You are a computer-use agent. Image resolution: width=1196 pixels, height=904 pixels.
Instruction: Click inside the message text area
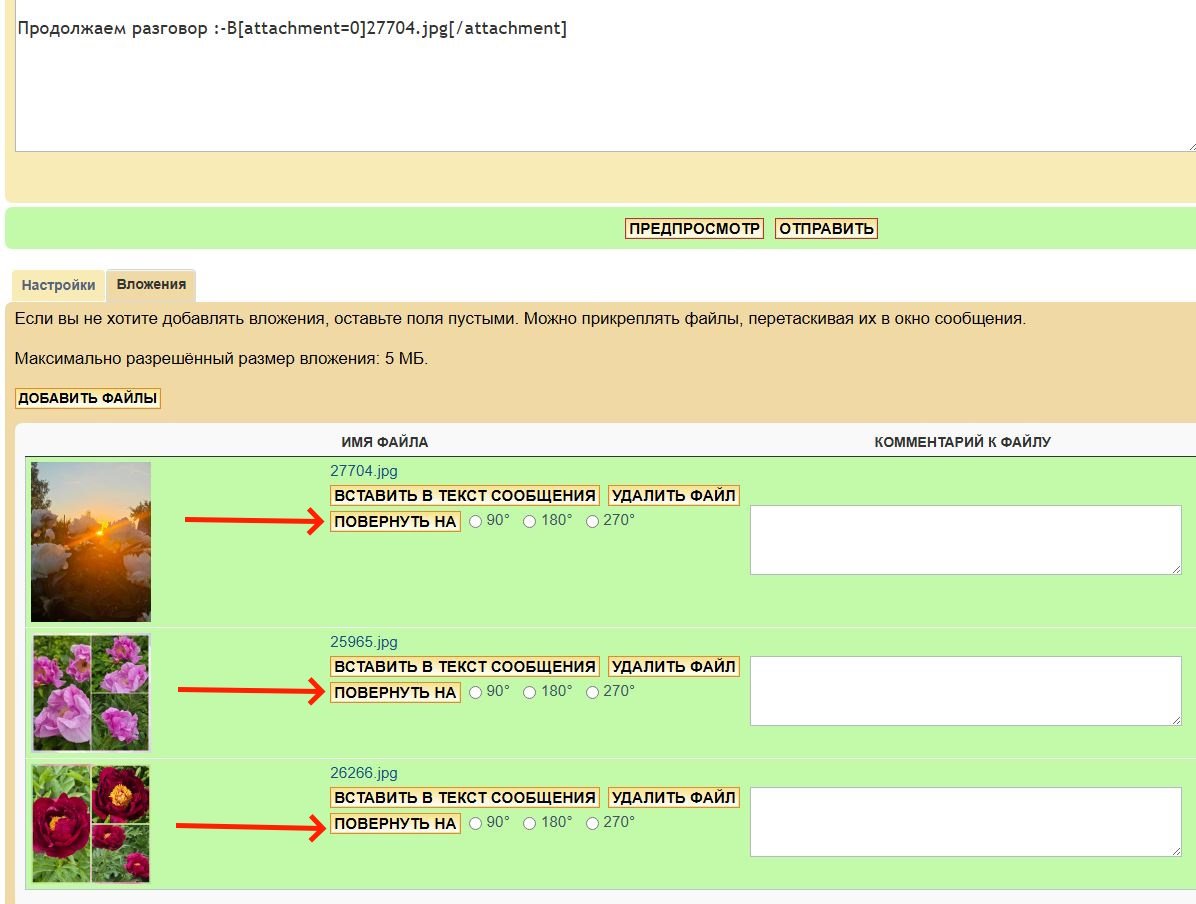point(606,76)
